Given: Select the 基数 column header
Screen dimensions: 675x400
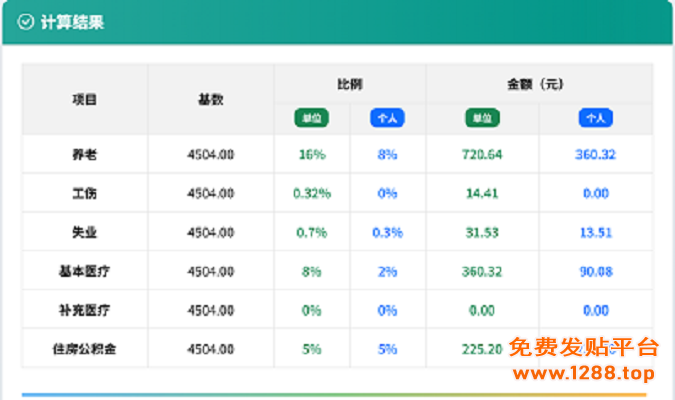Looking at the screenshot, I should click(x=210, y=100).
